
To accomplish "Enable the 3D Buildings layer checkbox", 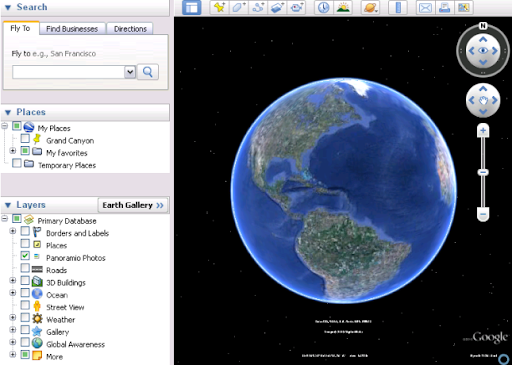I will (25, 280).
